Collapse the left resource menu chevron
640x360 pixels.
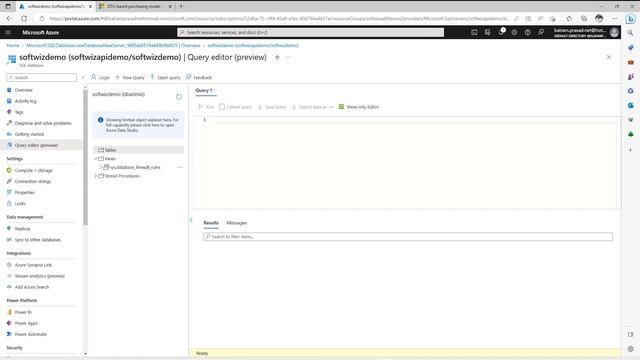83,77
